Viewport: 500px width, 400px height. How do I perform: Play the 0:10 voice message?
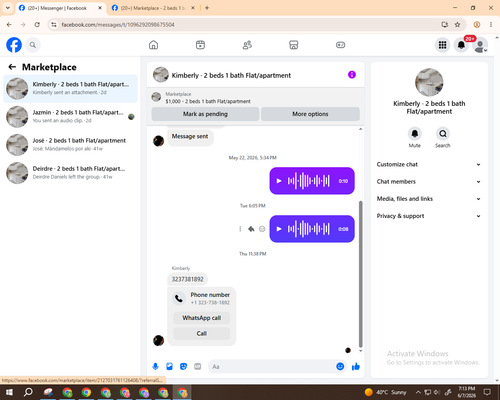(279, 181)
